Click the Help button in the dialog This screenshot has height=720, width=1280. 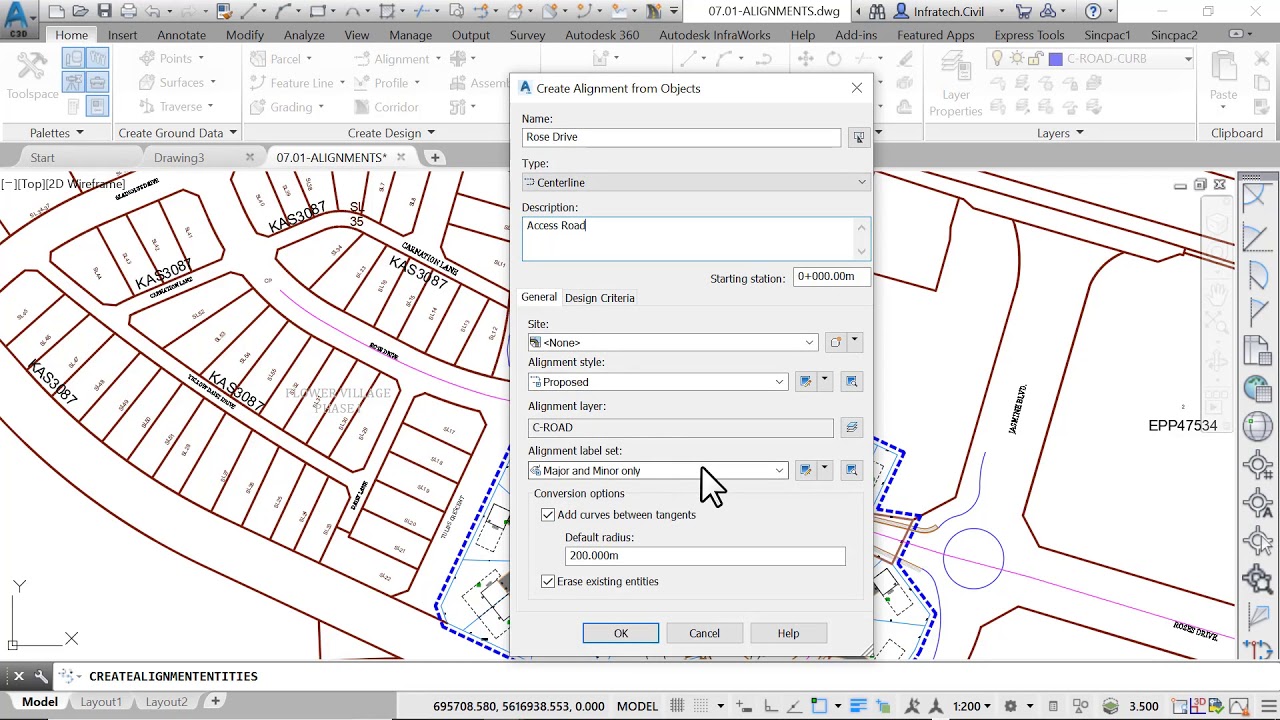(788, 633)
